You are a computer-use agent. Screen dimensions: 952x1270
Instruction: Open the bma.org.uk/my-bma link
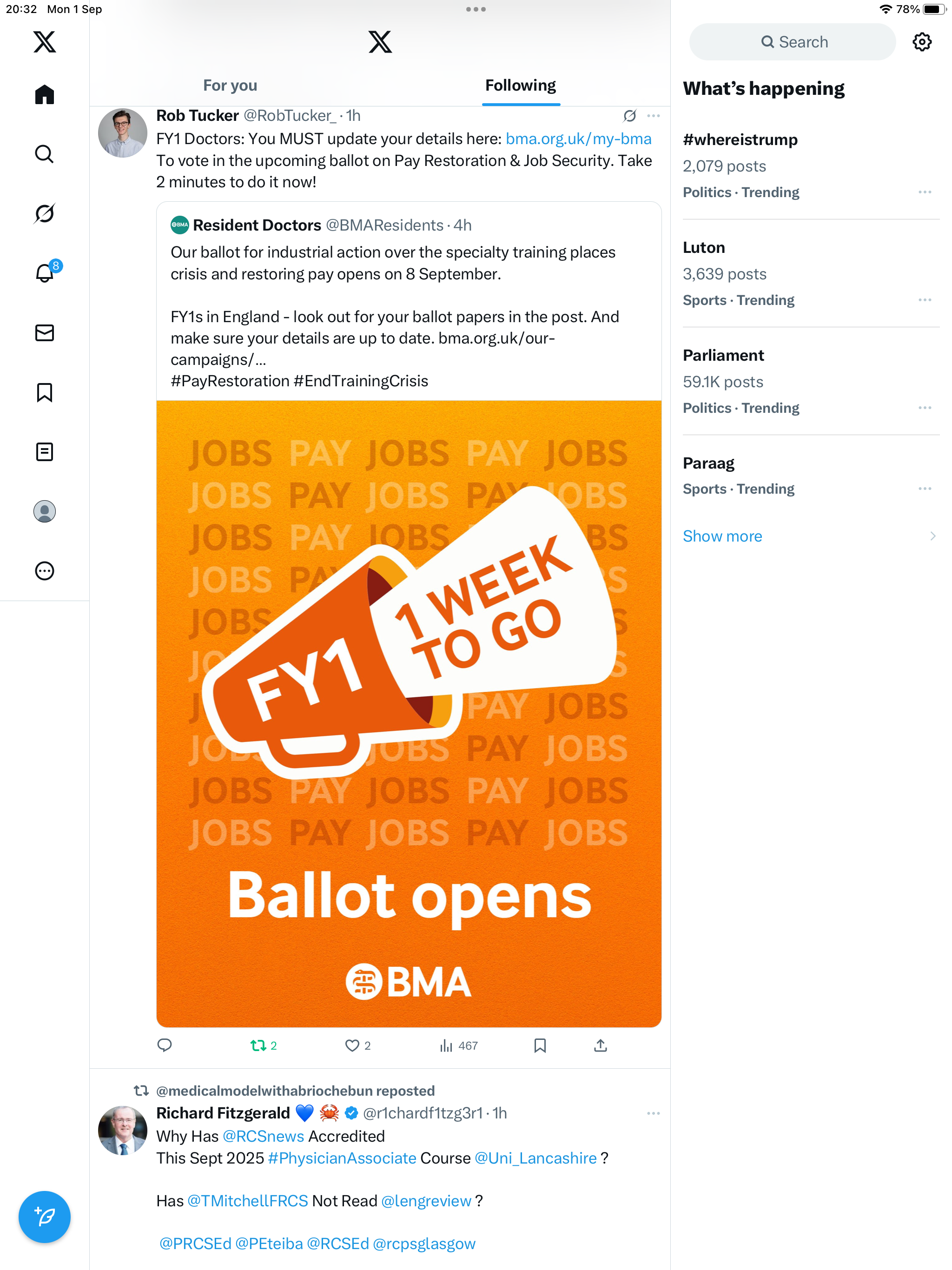(578, 139)
